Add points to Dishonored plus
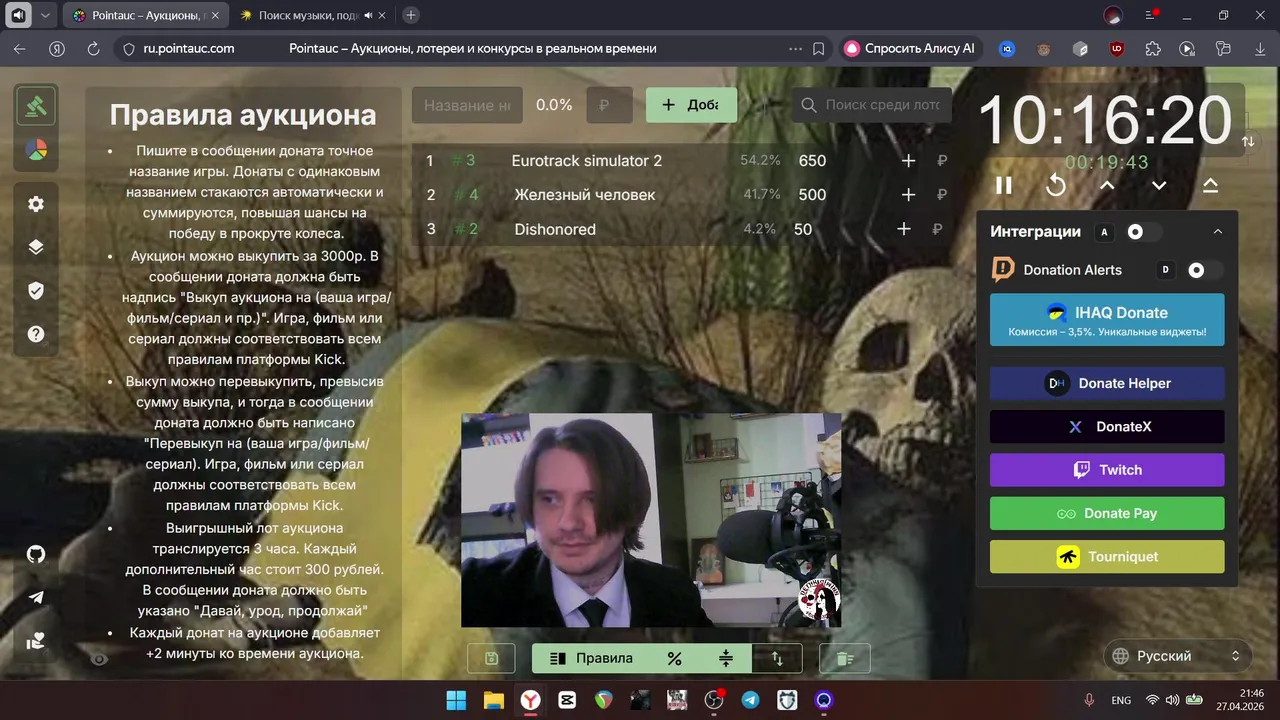Viewport: 1280px width, 720px height. click(x=904, y=229)
